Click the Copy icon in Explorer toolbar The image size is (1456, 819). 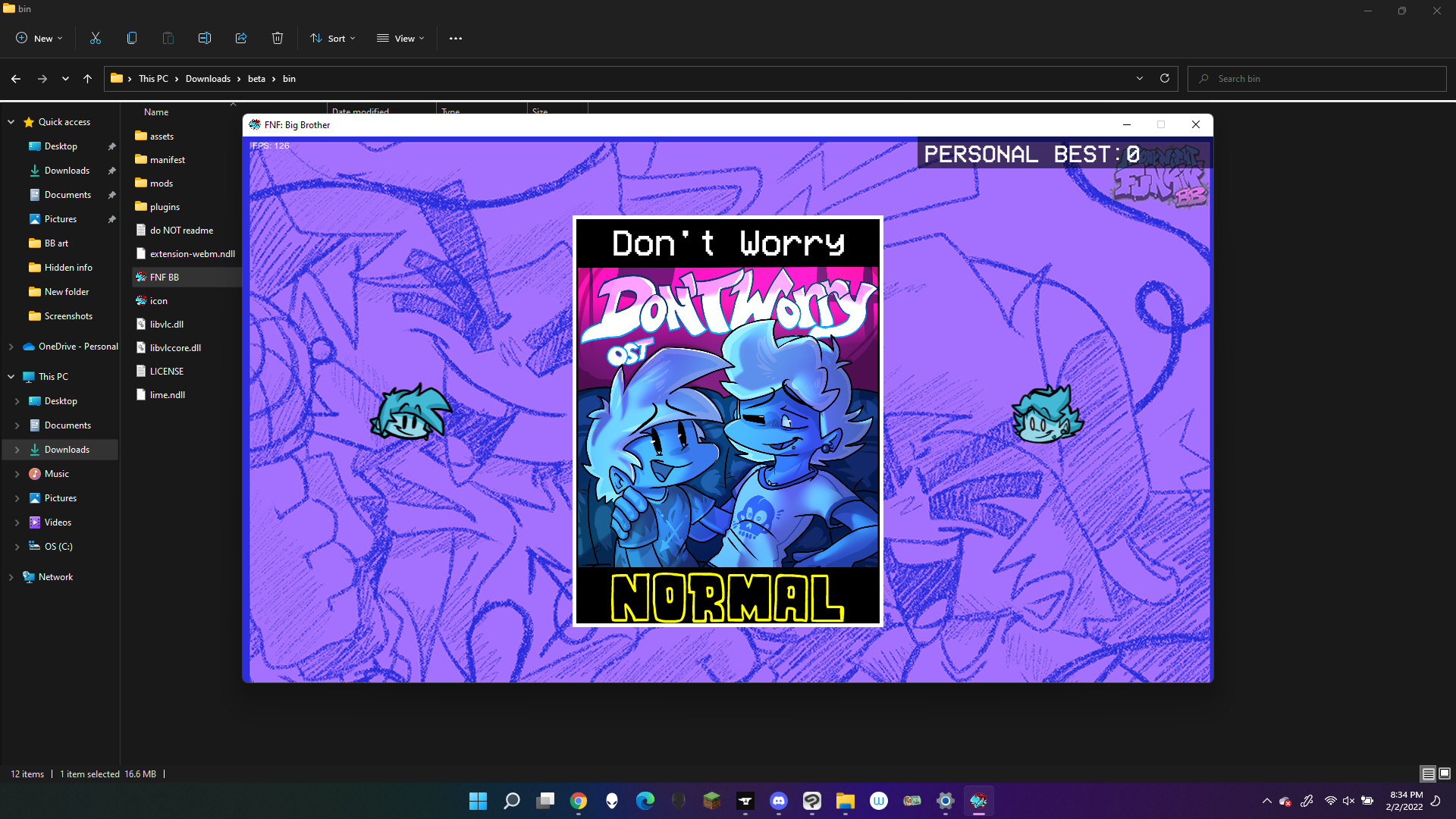point(132,38)
